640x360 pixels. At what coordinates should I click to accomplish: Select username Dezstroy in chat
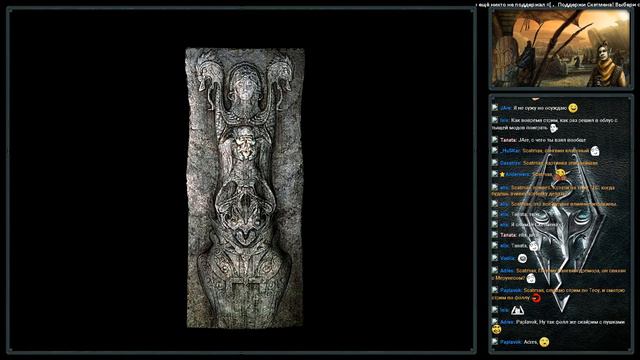point(510,163)
